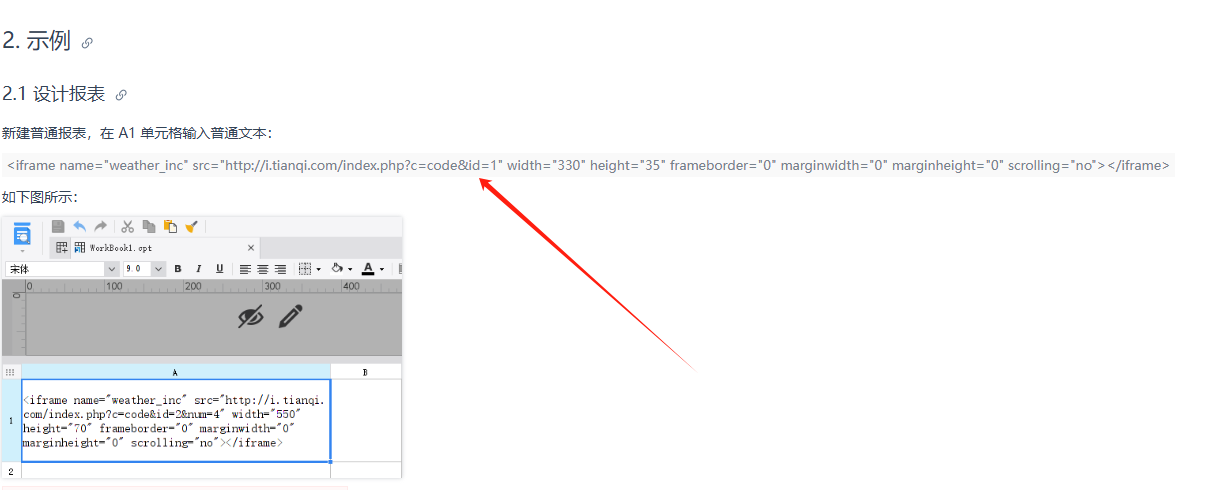
Task: Click the grid template icon left of tabs
Action: coord(61,247)
